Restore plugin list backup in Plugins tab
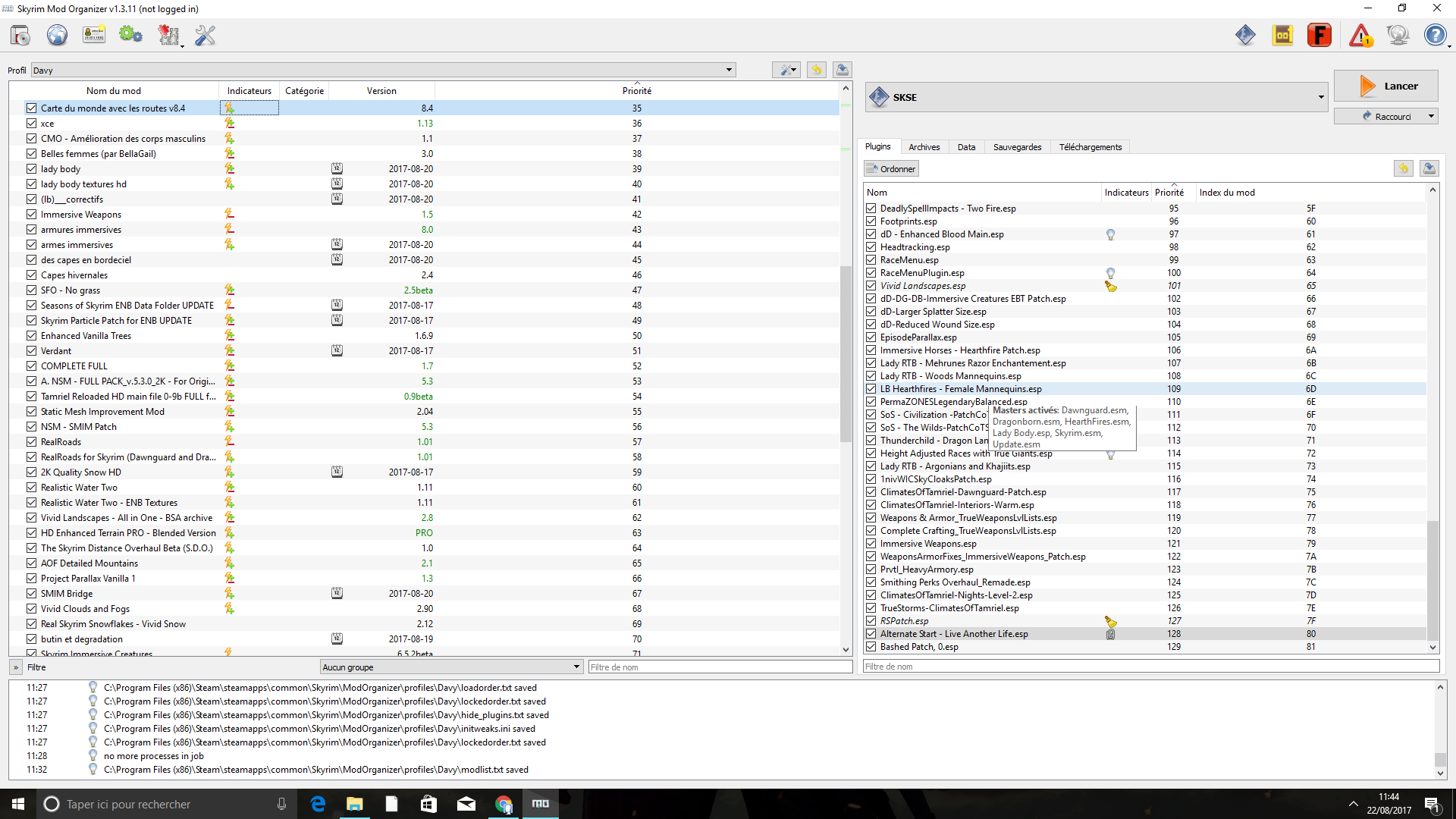The image size is (1456, 819). (x=1404, y=168)
